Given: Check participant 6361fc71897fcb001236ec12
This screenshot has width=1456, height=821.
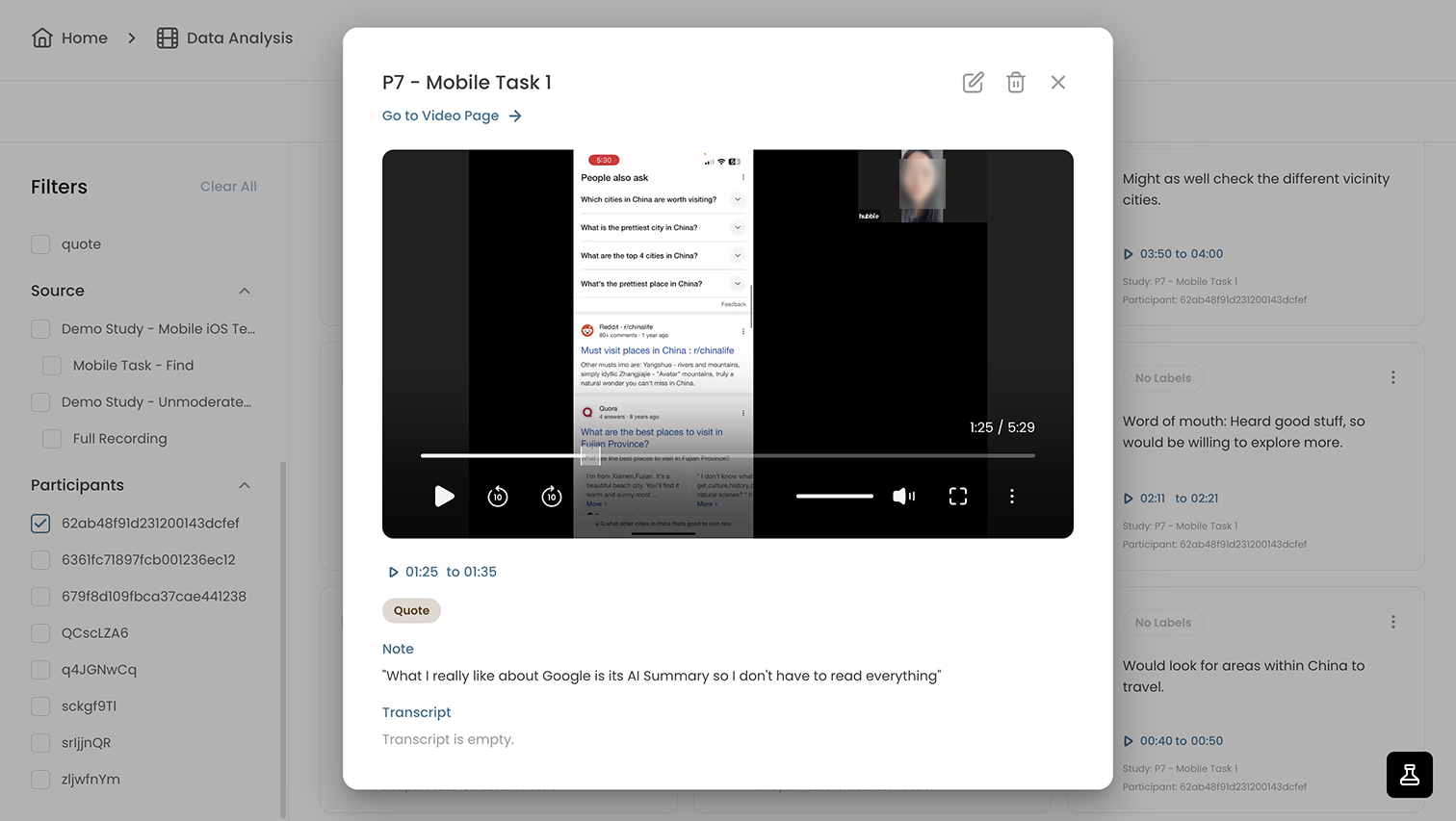Looking at the screenshot, I should (x=40, y=560).
